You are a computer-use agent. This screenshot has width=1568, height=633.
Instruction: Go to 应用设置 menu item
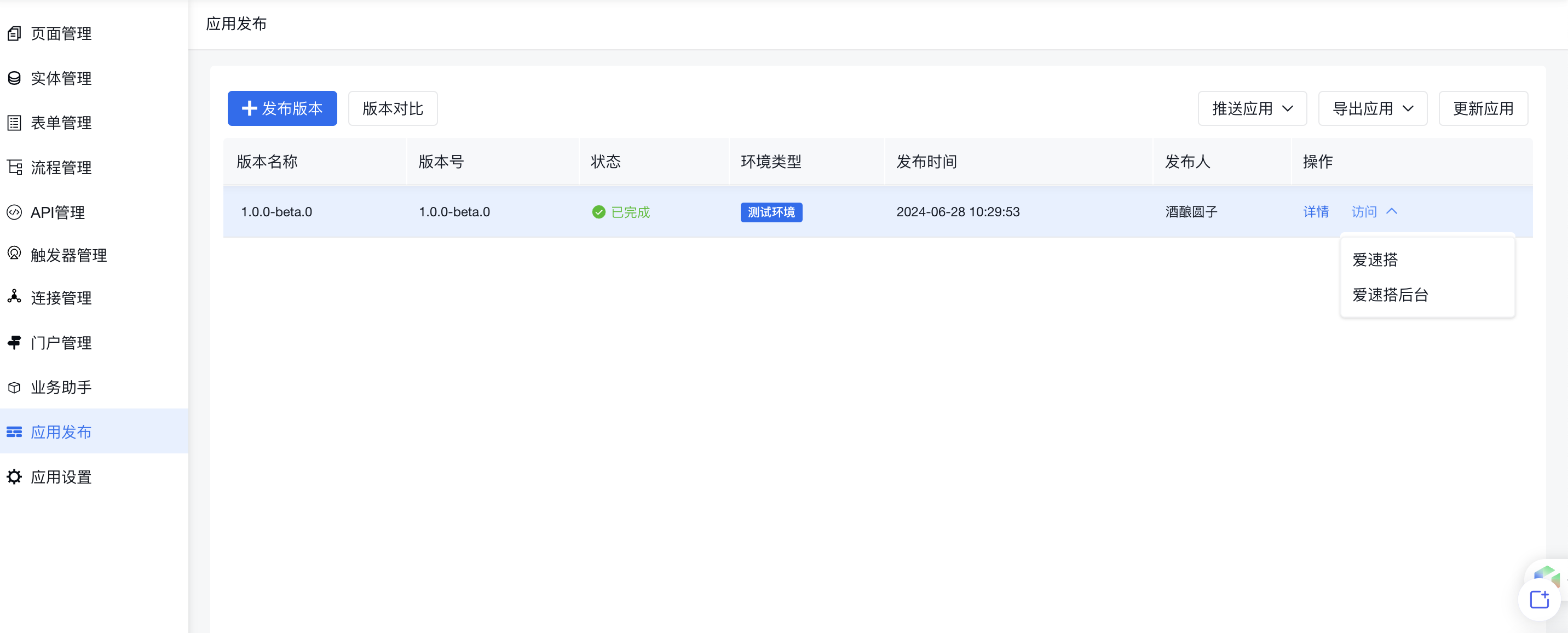coord(94,476)
